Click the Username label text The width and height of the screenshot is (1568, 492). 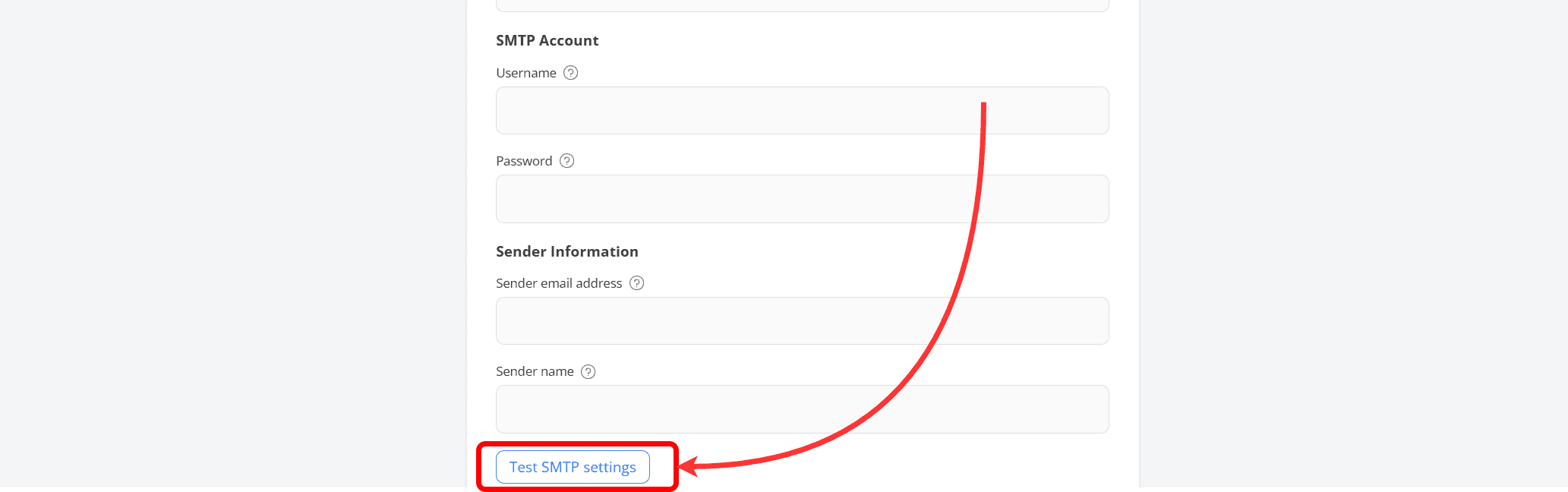pos(525,72)
